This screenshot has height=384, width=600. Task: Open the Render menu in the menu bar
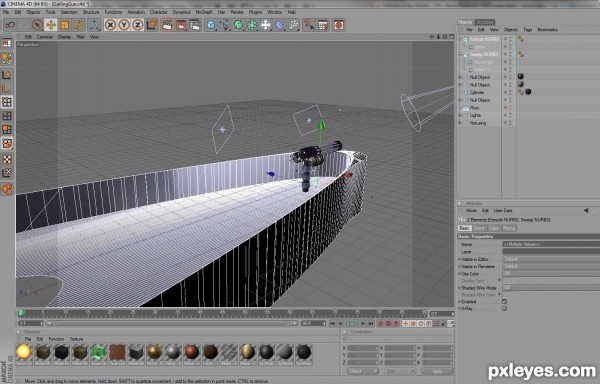[237, 12]
